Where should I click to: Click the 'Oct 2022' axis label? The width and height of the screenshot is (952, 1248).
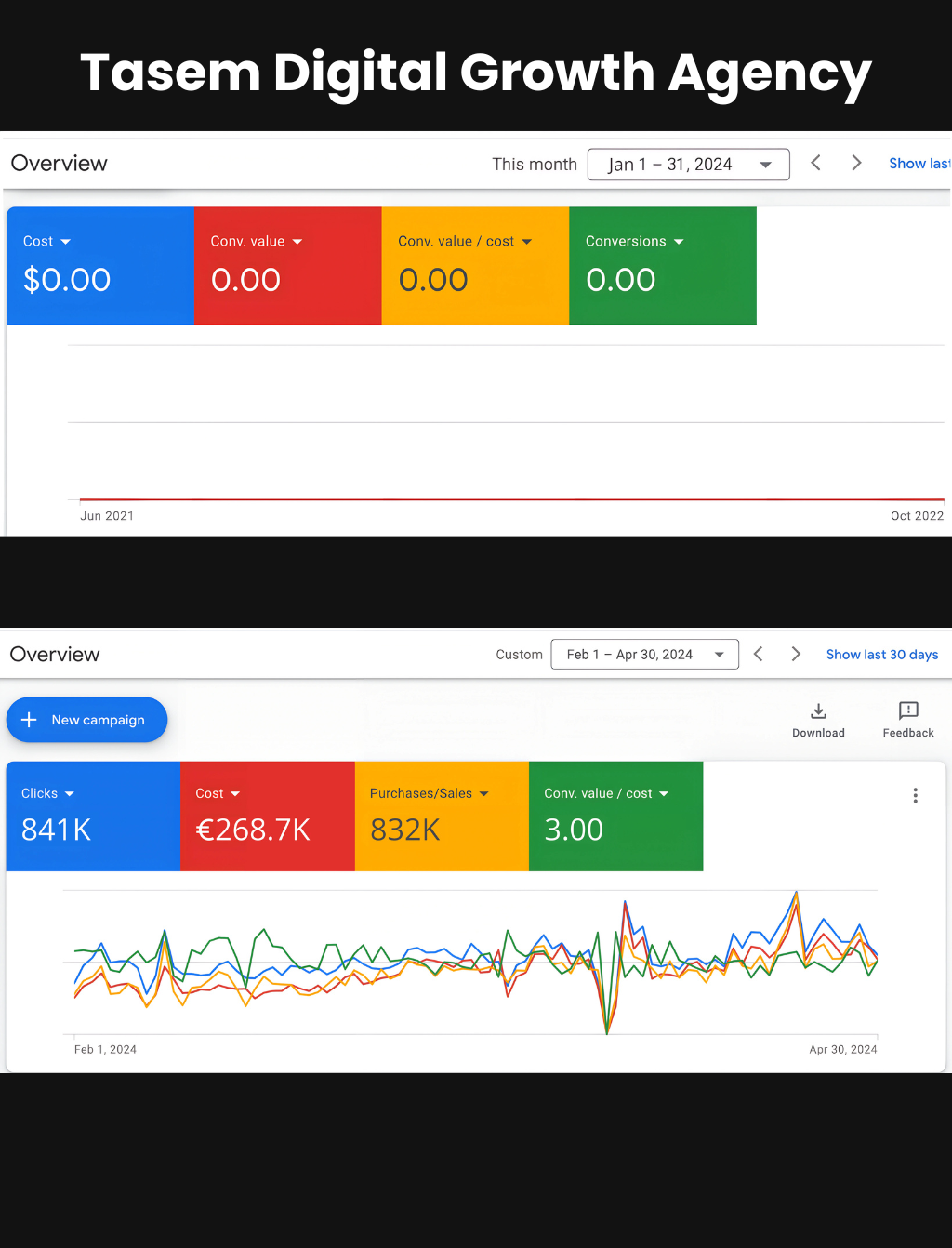coord(917,516)
